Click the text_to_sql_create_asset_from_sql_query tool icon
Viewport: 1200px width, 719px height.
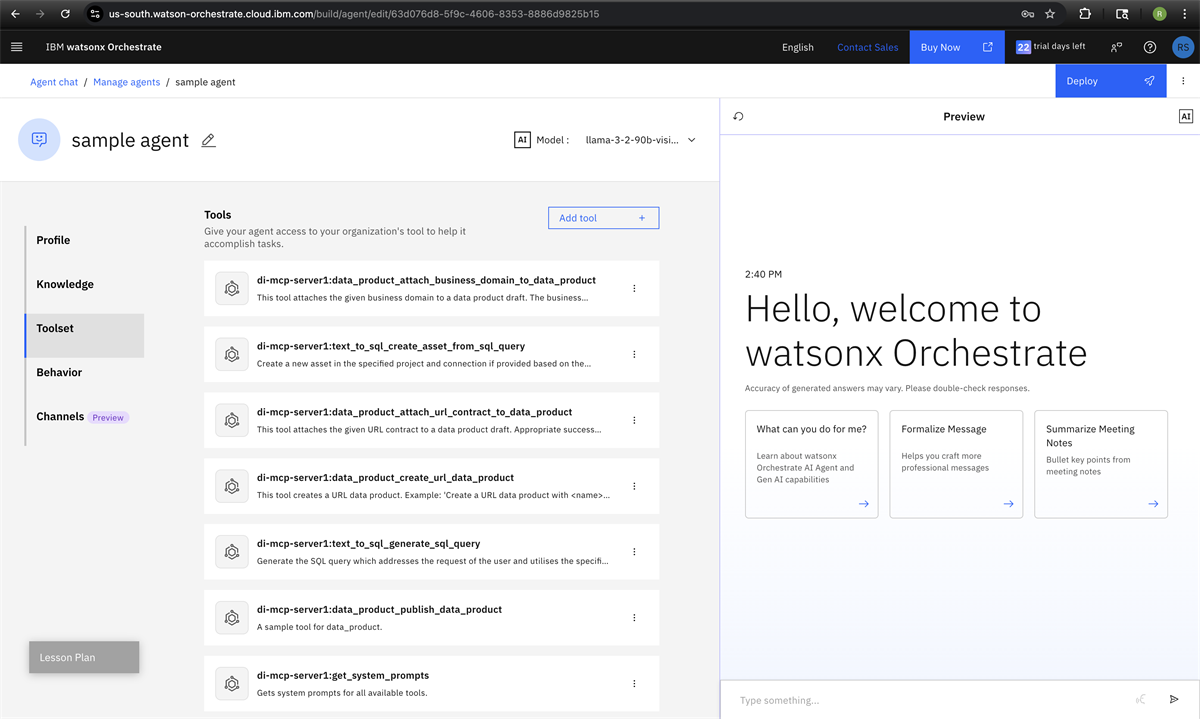(x=232, y=354)
